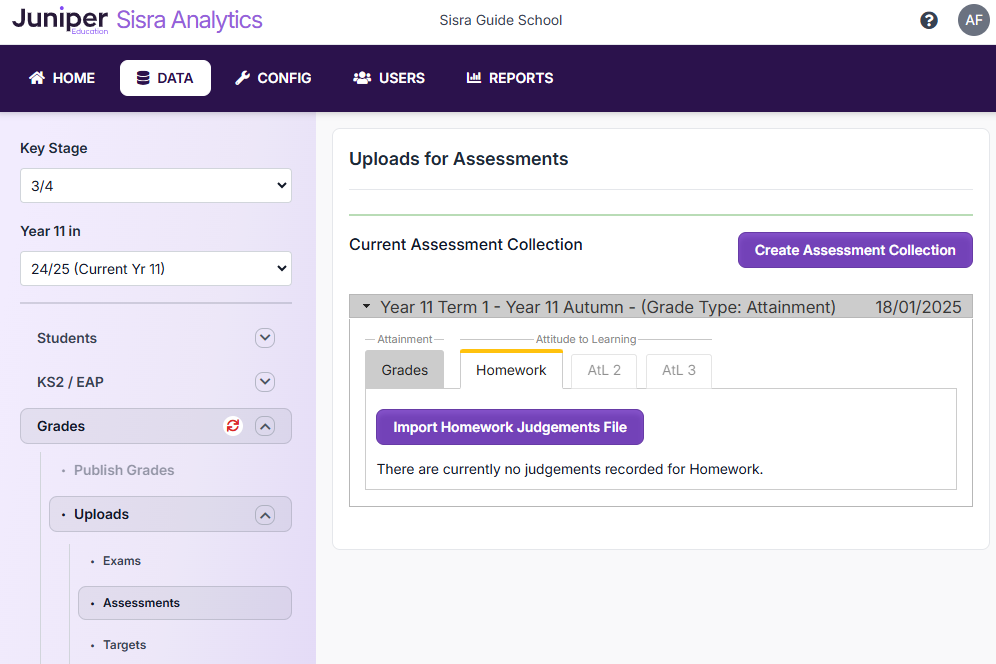Viewport: 996px width, 664px height.
Task: Click Create Assessment Collection button
Action: (854, 250)
